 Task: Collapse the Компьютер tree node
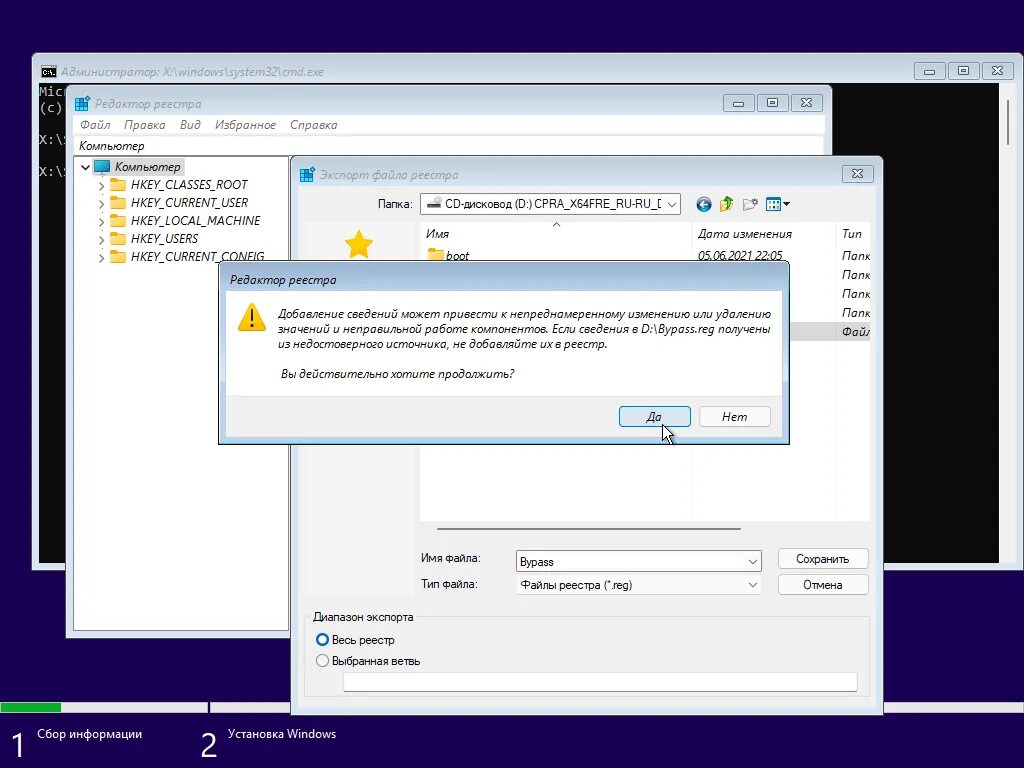pyautogui.click(x=85, y=167)
